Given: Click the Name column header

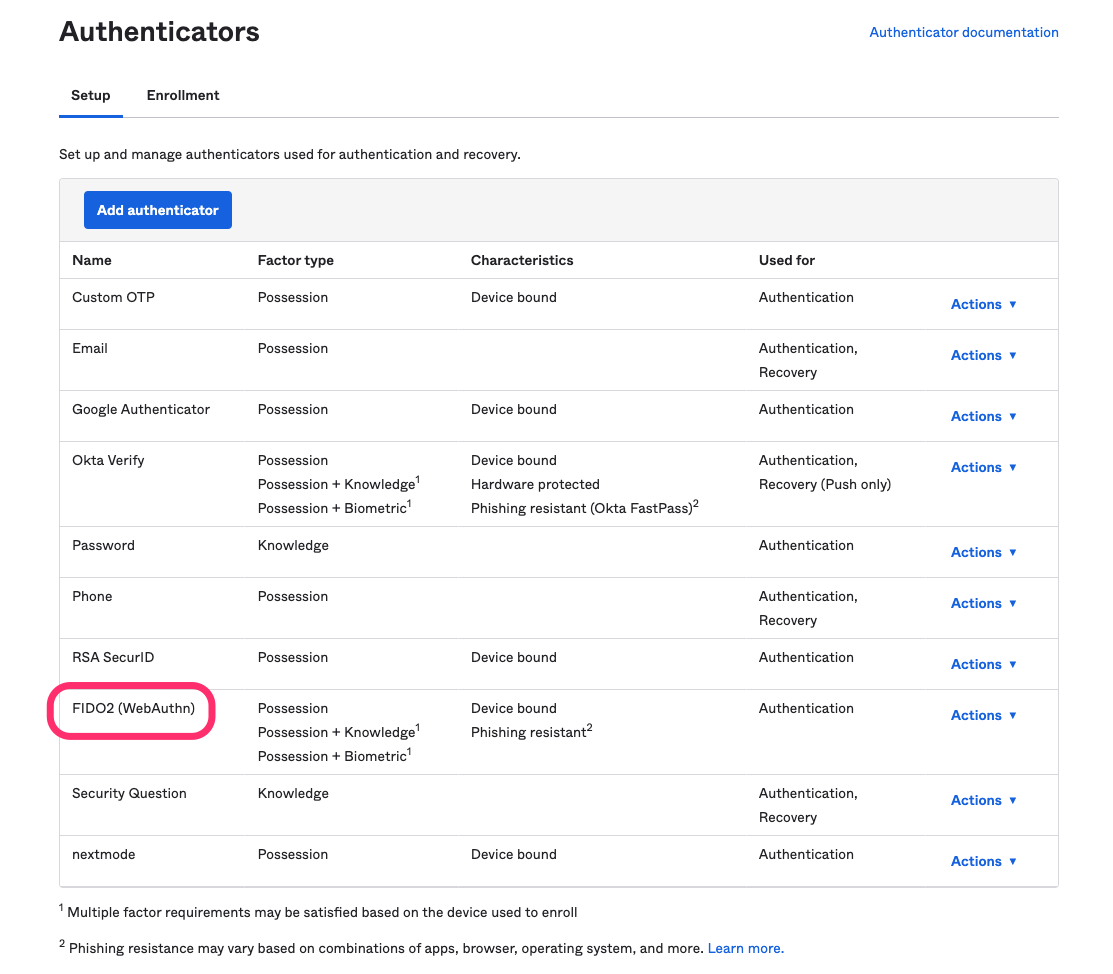Looking at the screenshot, I should pos(92,260).
